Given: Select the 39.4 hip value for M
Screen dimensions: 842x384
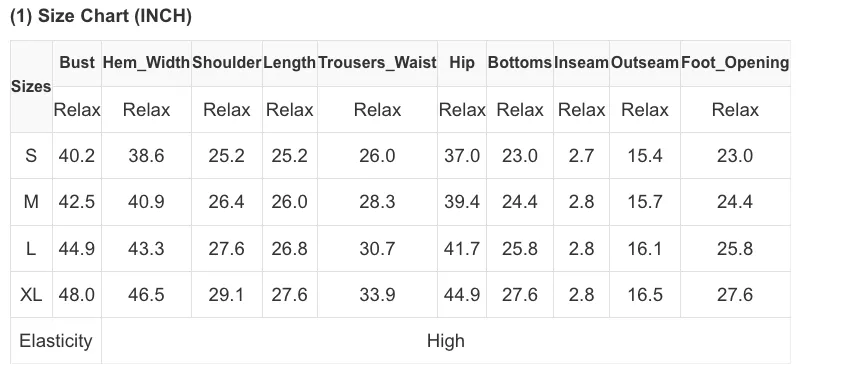Looking at the screenshot, I should [x=462, y=202].
